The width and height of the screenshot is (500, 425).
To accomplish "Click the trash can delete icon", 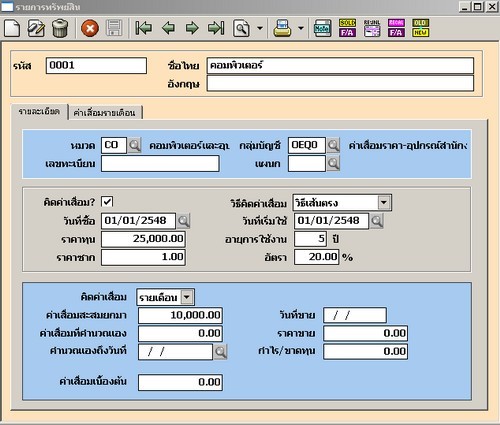I will click(x=60, y=28).
